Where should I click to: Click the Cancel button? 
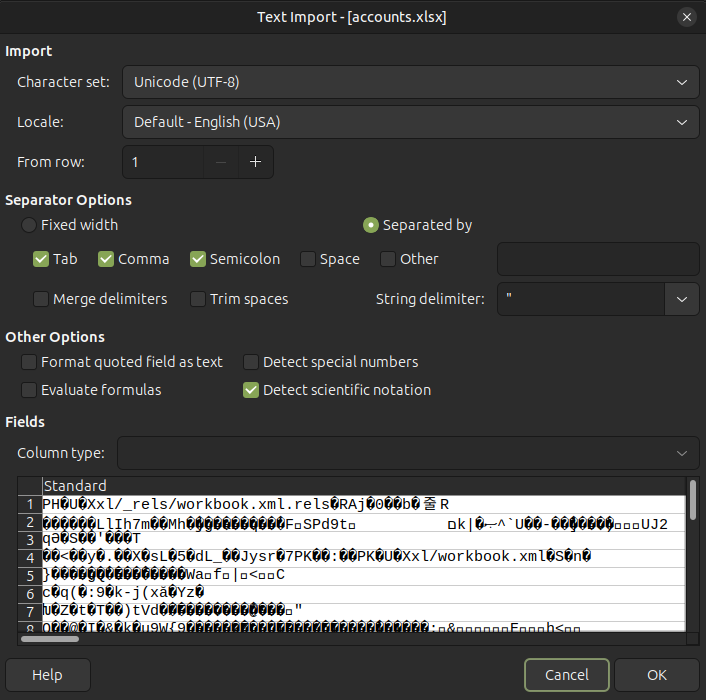[566, 675]
